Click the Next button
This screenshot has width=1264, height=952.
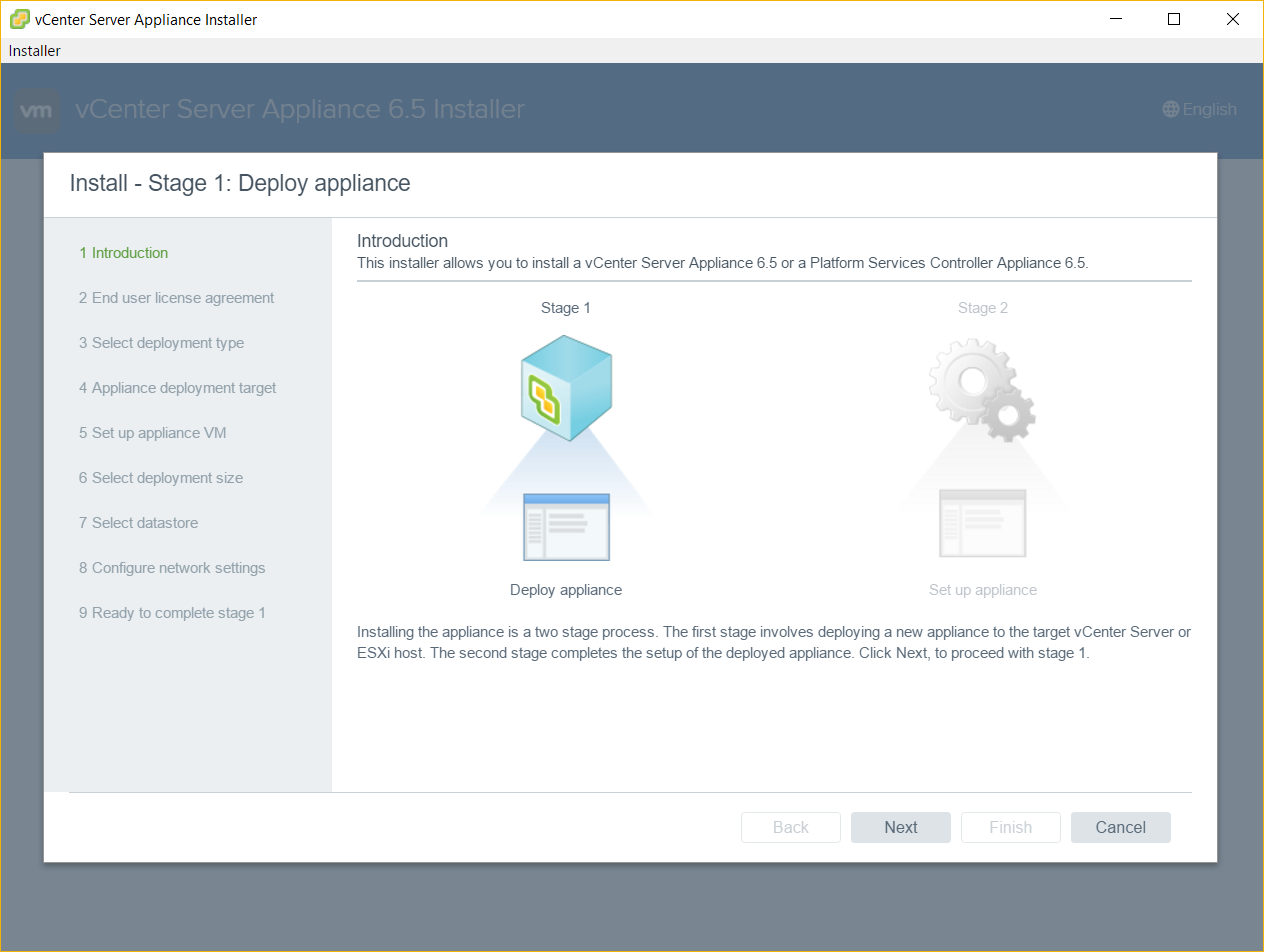[x=901, y=827]
